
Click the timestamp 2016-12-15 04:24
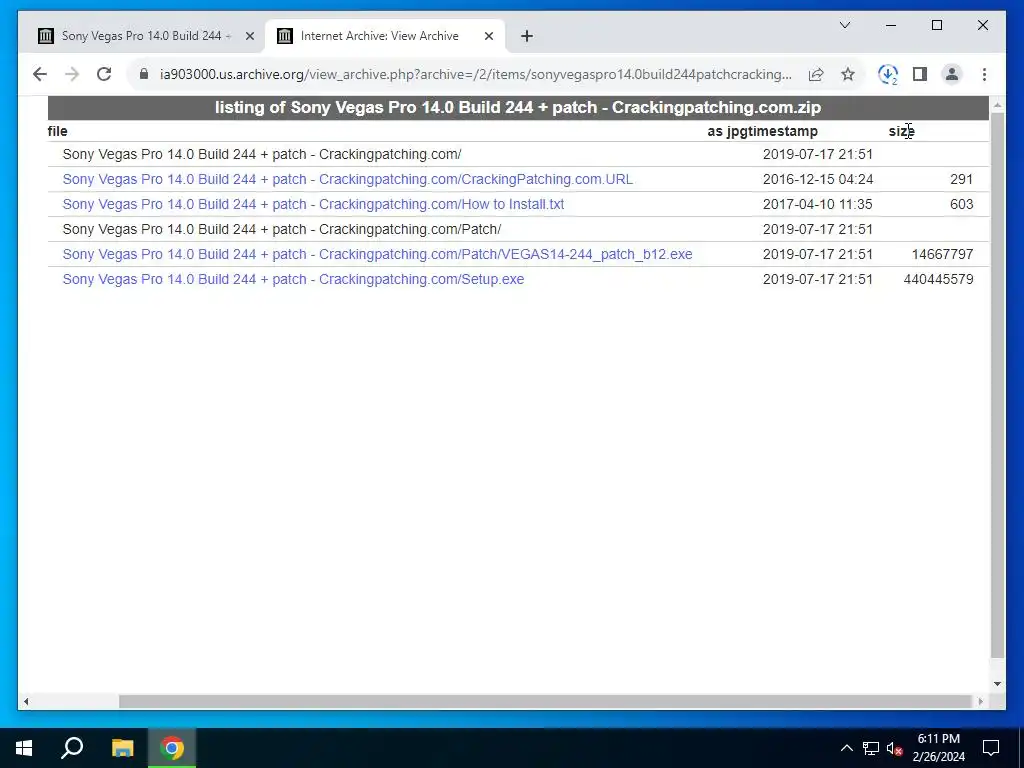click(818, 179)
